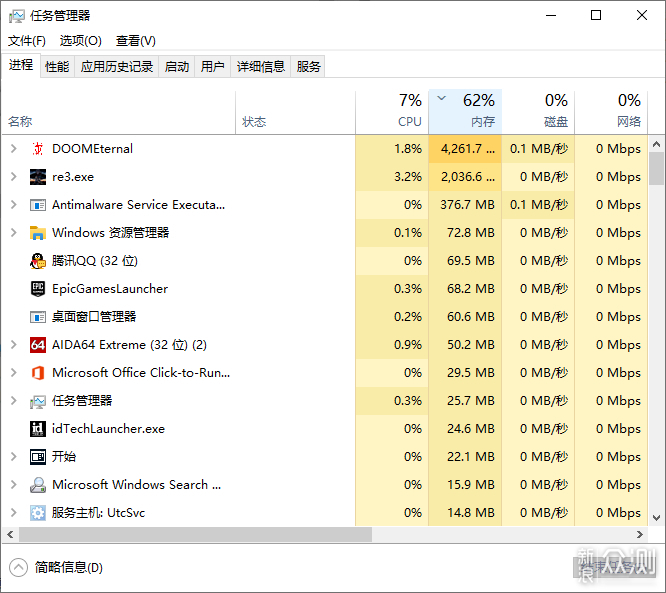This screenshot has width=666, height=593.
Task: Select the re3.exe process name
Action: (73, 177)
